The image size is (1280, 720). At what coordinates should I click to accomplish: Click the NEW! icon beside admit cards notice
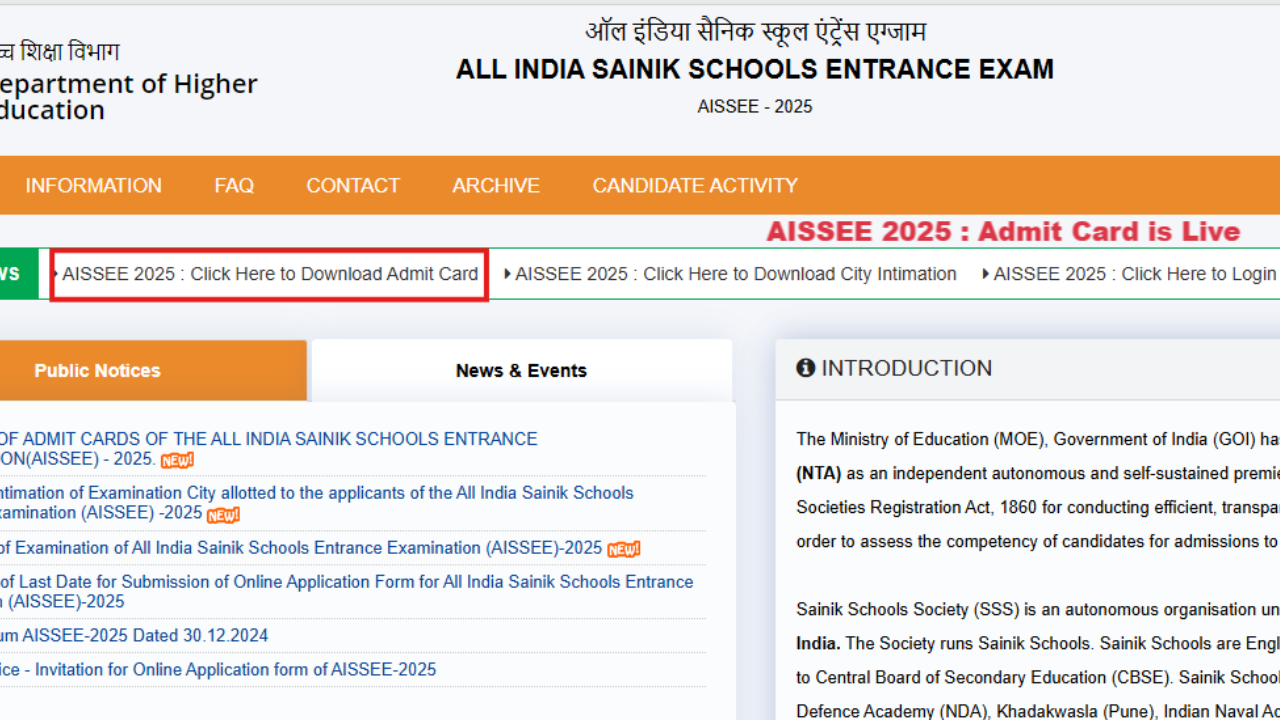pos(176,460)
